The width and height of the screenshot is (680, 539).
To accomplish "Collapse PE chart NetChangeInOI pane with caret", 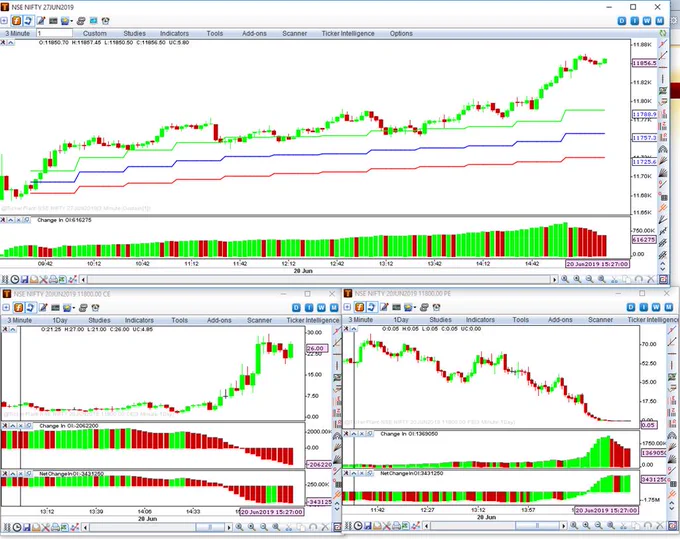I will [353, 473].
